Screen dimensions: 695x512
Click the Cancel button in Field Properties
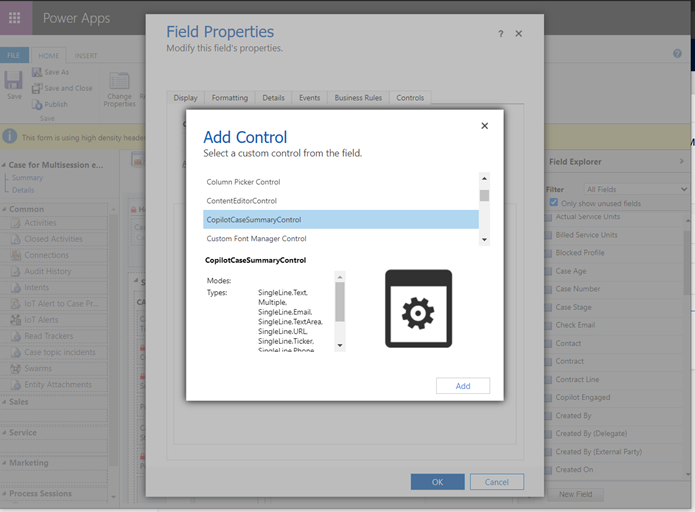point(497,482)
